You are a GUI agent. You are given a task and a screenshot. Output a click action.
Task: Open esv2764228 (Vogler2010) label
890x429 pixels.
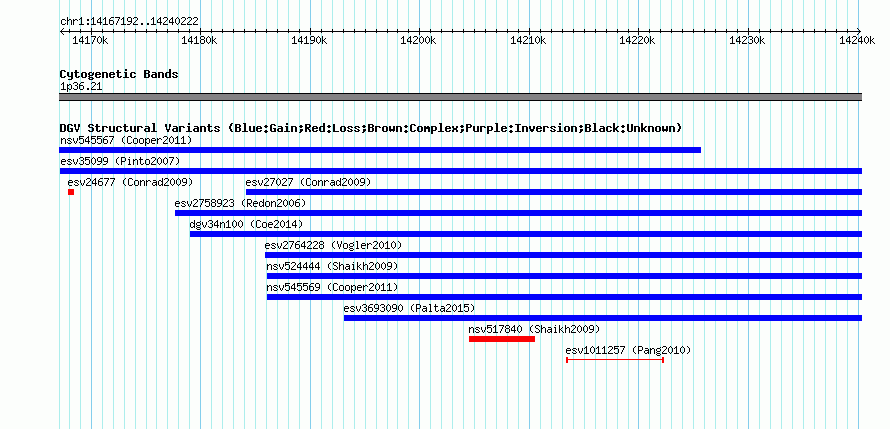tap(333, 245)
